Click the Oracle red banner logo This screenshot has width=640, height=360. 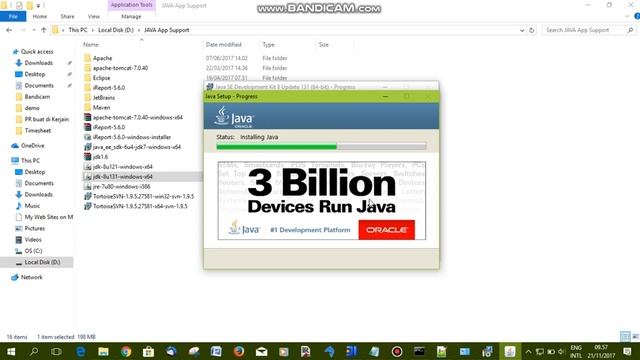point(387,230)
